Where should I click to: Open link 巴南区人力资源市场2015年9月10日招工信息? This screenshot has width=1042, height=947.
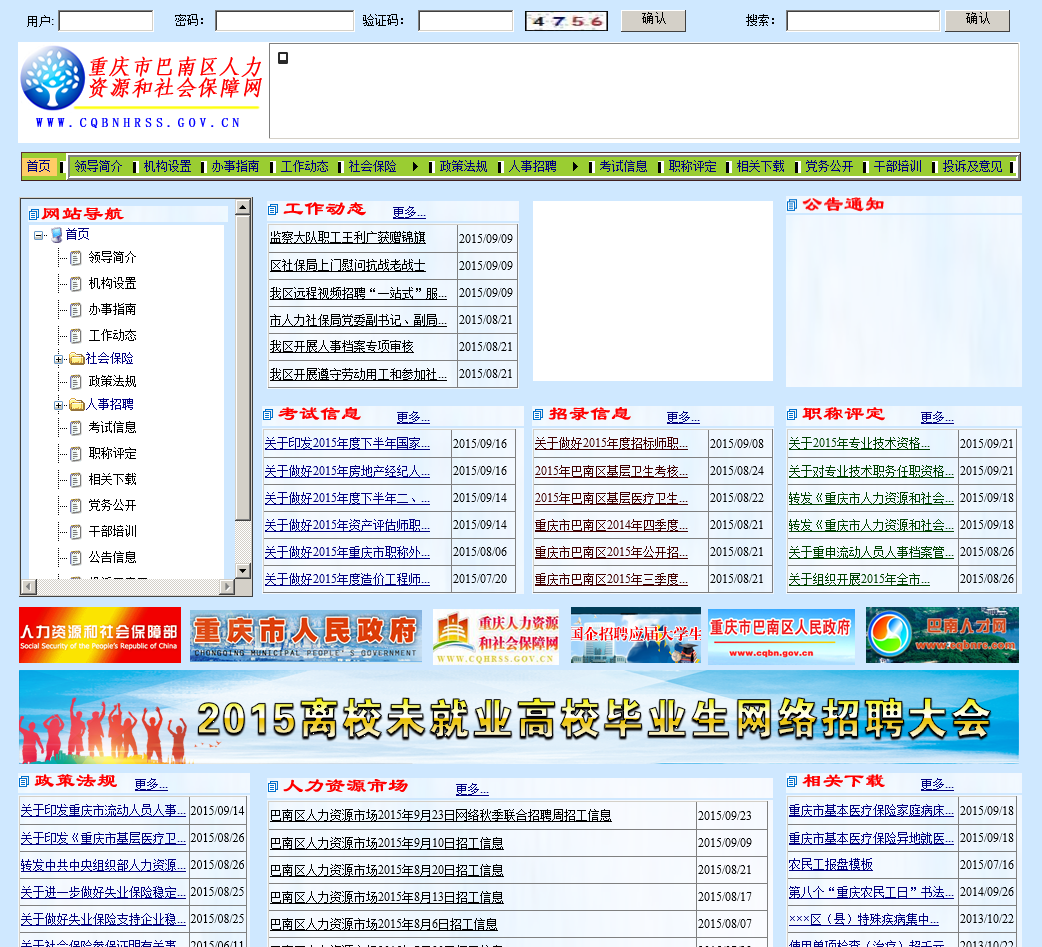[x=387, y=844]
